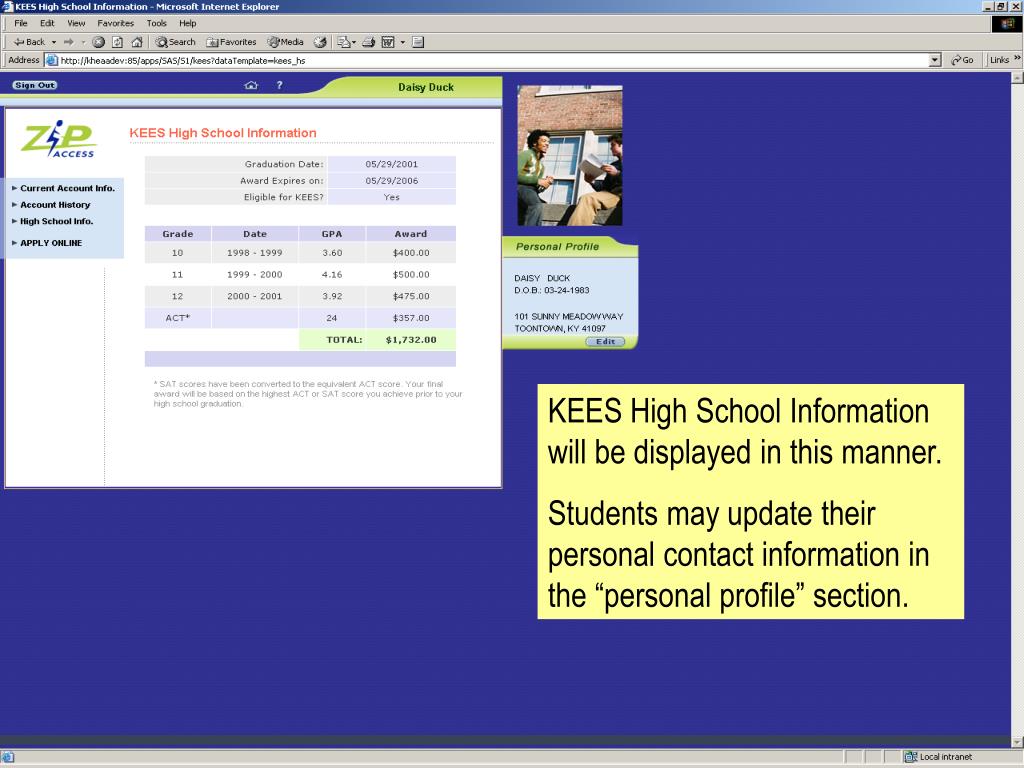Click the $400.00 award for grade 10
Viewport: 1024px width, 768px height.
pos(411,253)
